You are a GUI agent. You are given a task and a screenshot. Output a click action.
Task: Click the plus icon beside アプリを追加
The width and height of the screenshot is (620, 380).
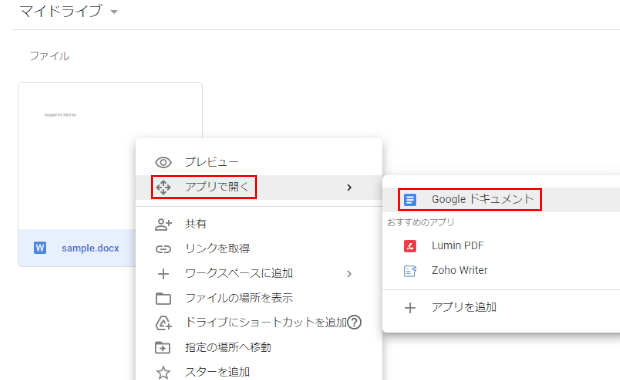410,308
